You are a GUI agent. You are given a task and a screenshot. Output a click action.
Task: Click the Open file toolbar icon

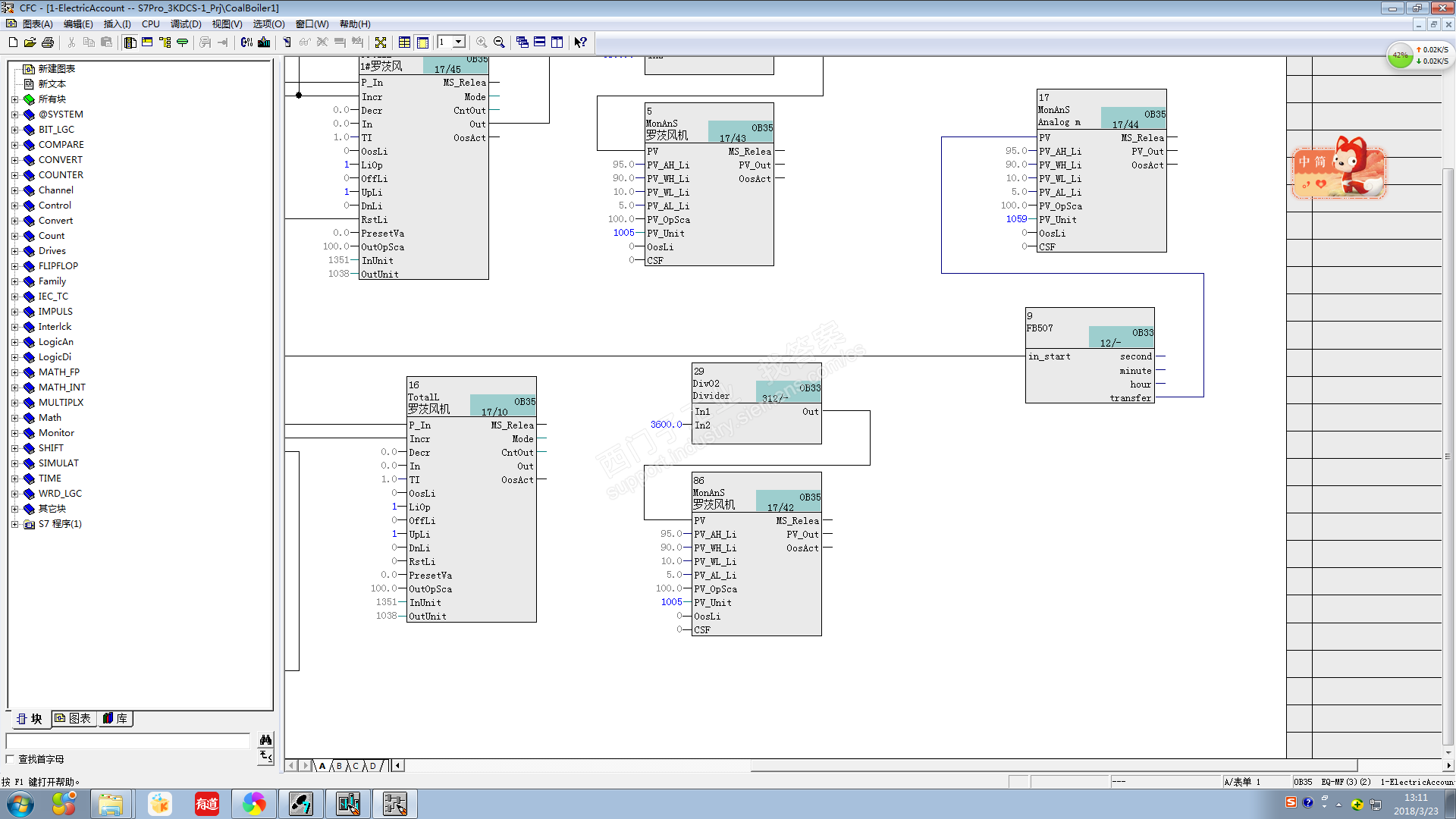tap(30, 42)
